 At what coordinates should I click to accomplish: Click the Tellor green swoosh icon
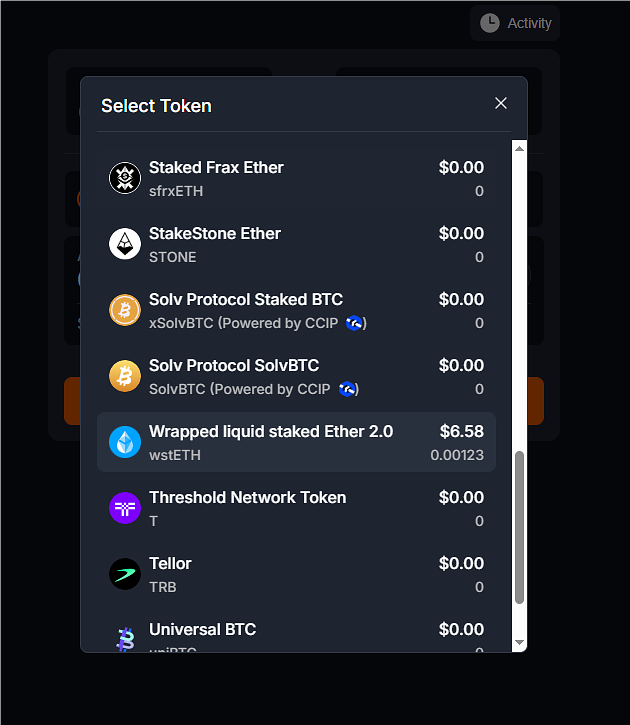point(125,574)
